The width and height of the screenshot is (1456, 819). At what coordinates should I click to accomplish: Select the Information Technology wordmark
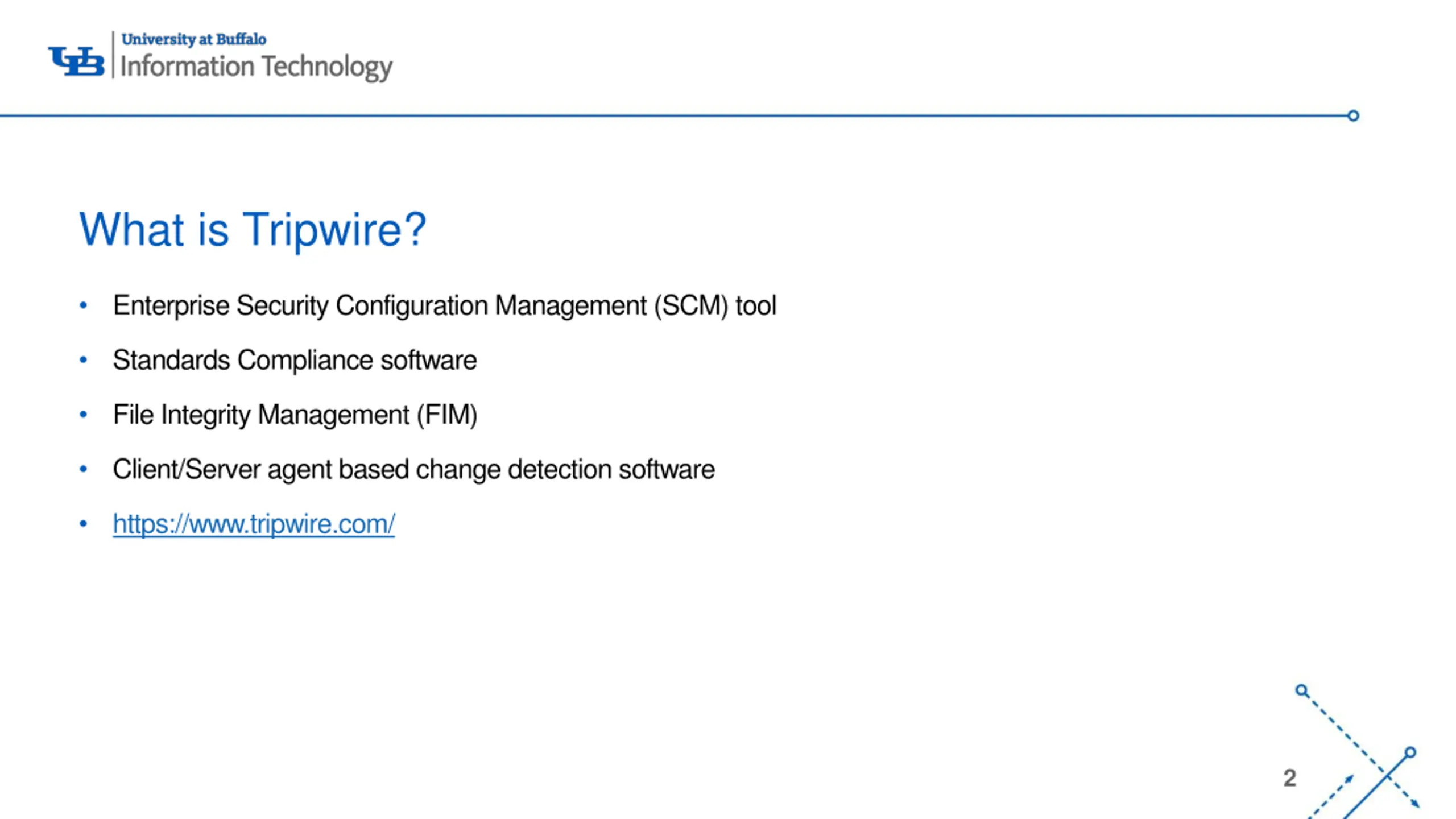tap(257, 67)
